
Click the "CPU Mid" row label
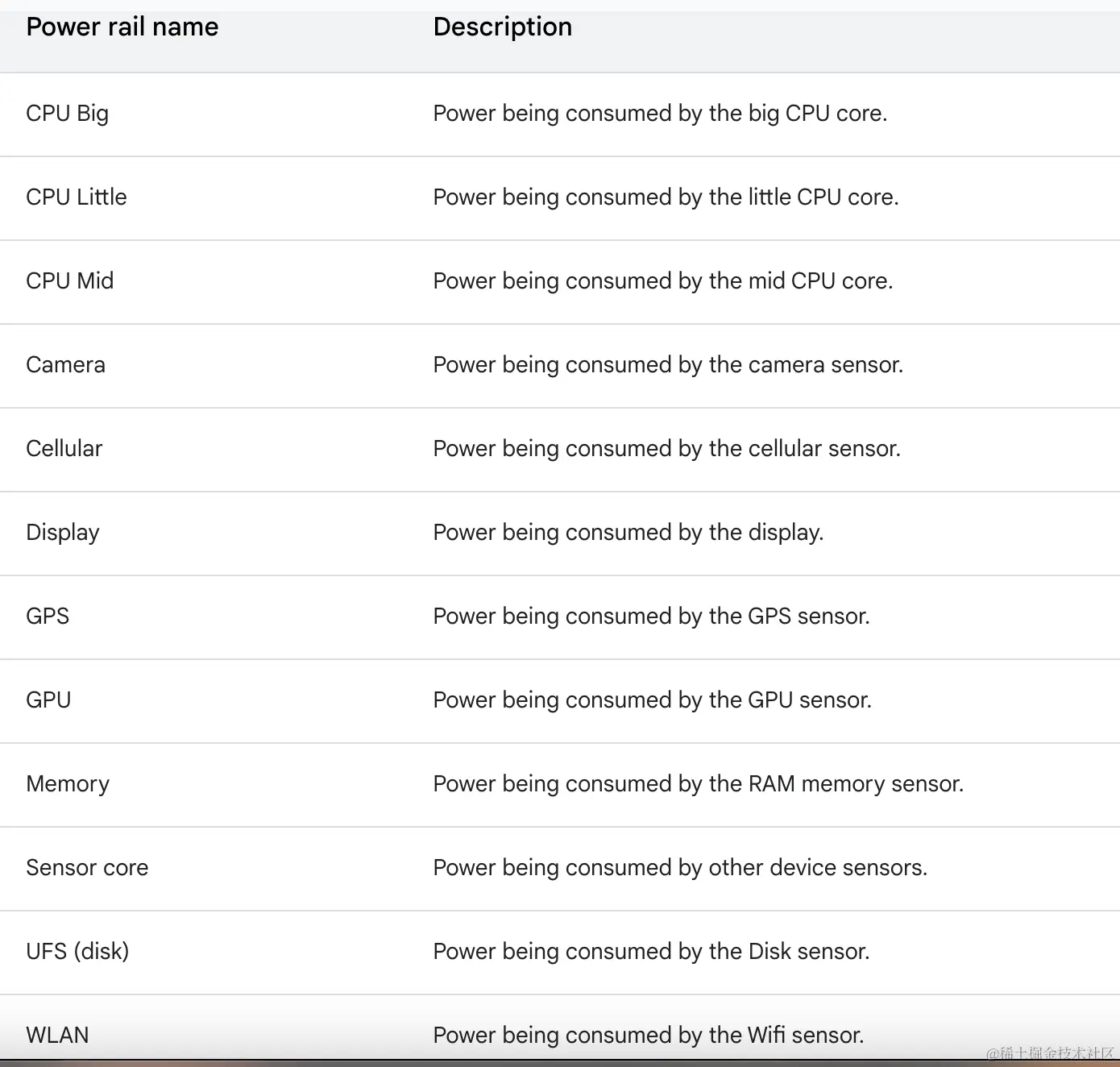[x=70, y=281]
